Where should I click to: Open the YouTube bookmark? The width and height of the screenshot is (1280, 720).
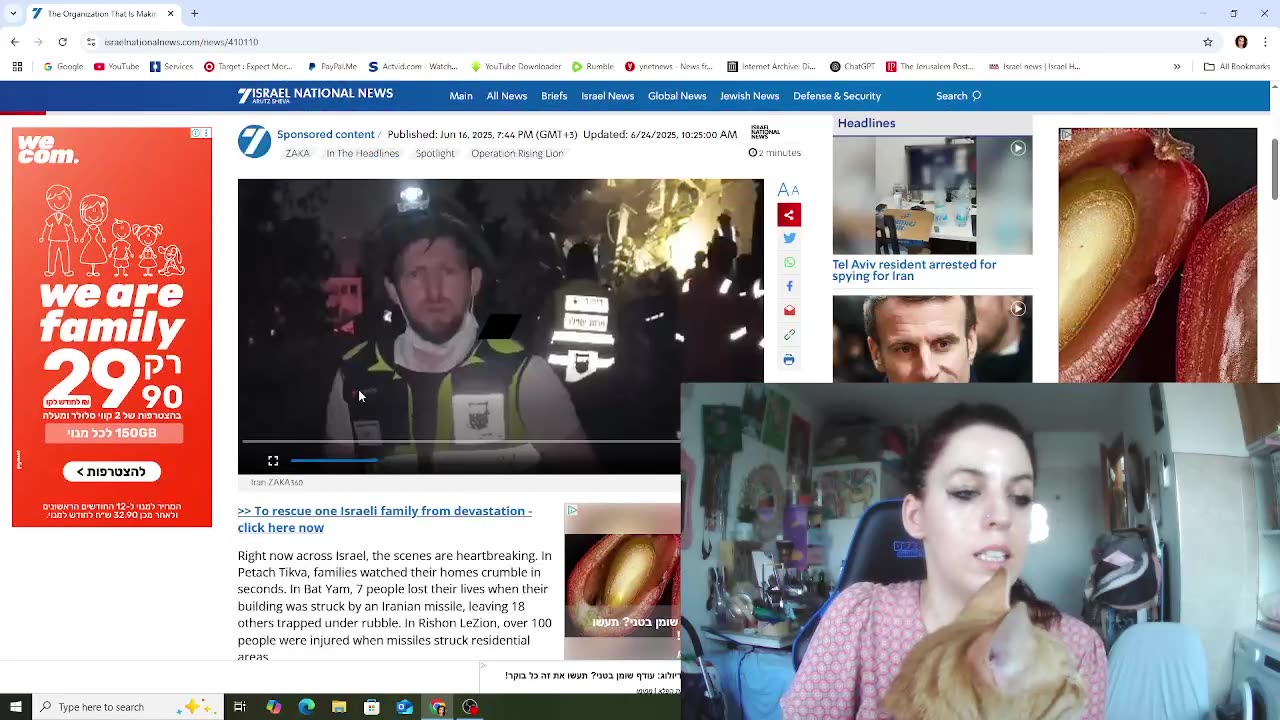tap(116, 67)
